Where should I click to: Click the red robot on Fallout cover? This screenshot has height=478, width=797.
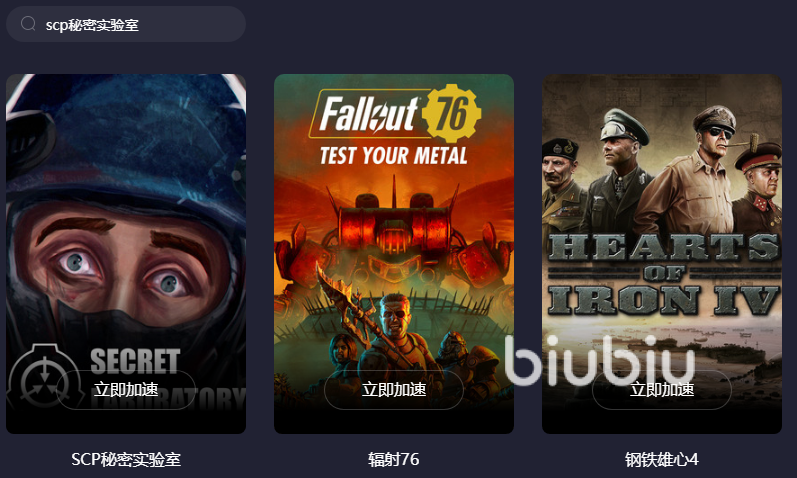click(394, 236)
